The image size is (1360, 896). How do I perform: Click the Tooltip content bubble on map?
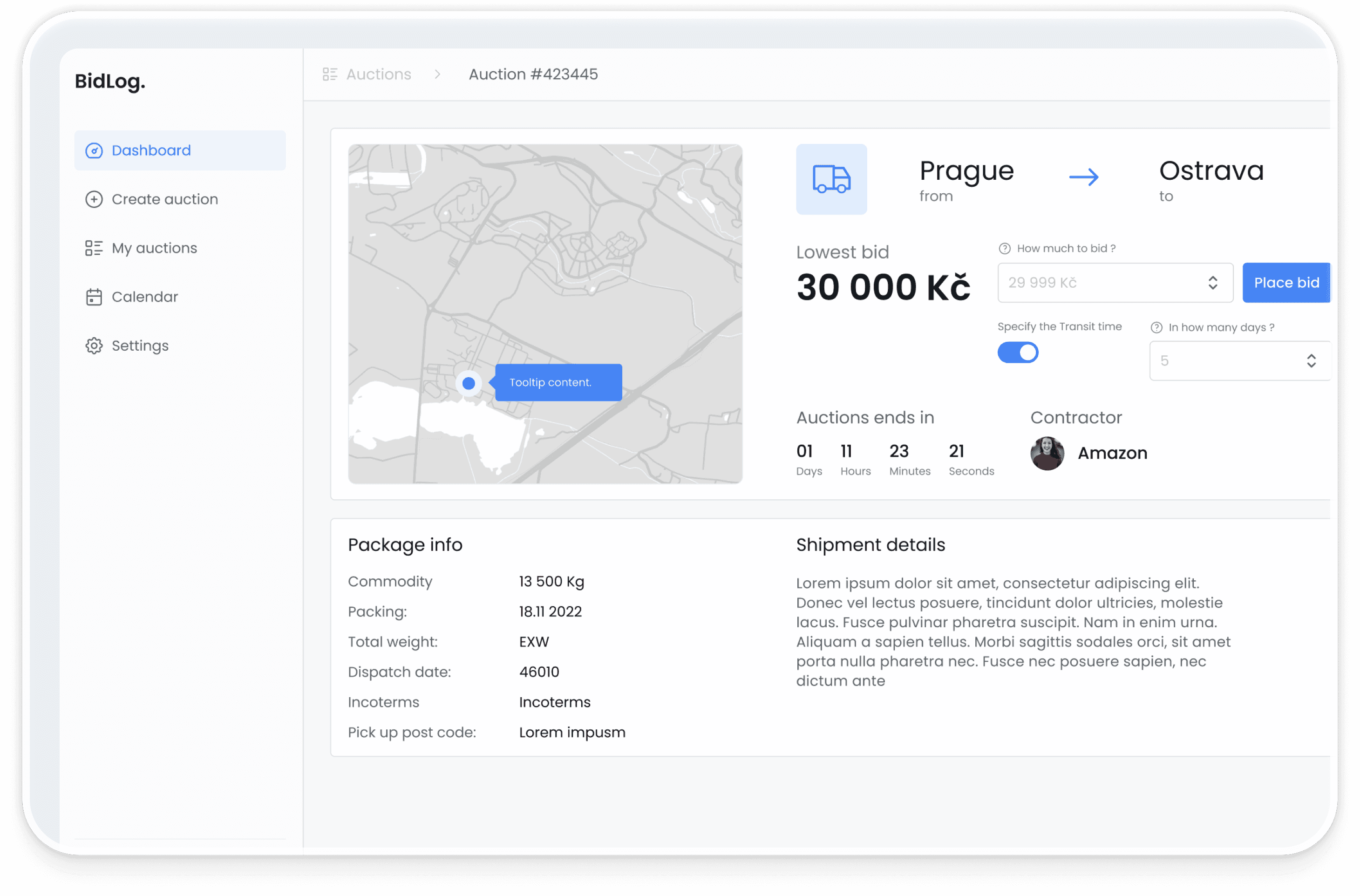tap(558, 383)
